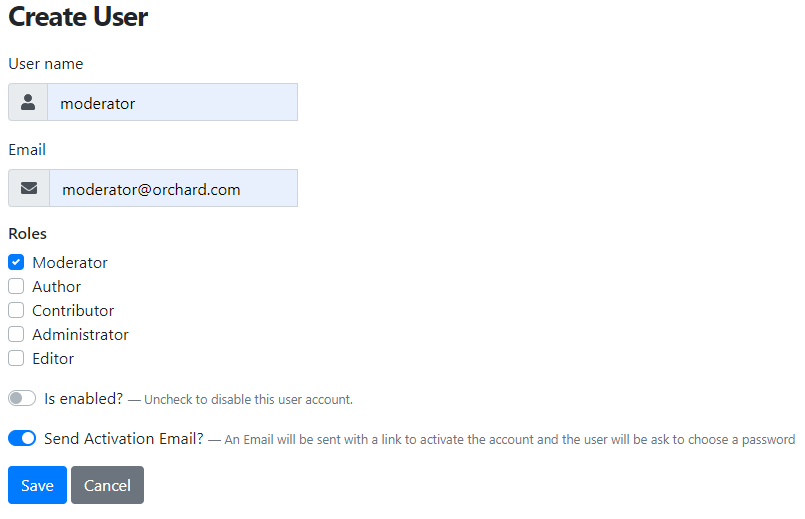Check the Author role checkbox
The height and width of the screenshot is (519, 805).
16,286
